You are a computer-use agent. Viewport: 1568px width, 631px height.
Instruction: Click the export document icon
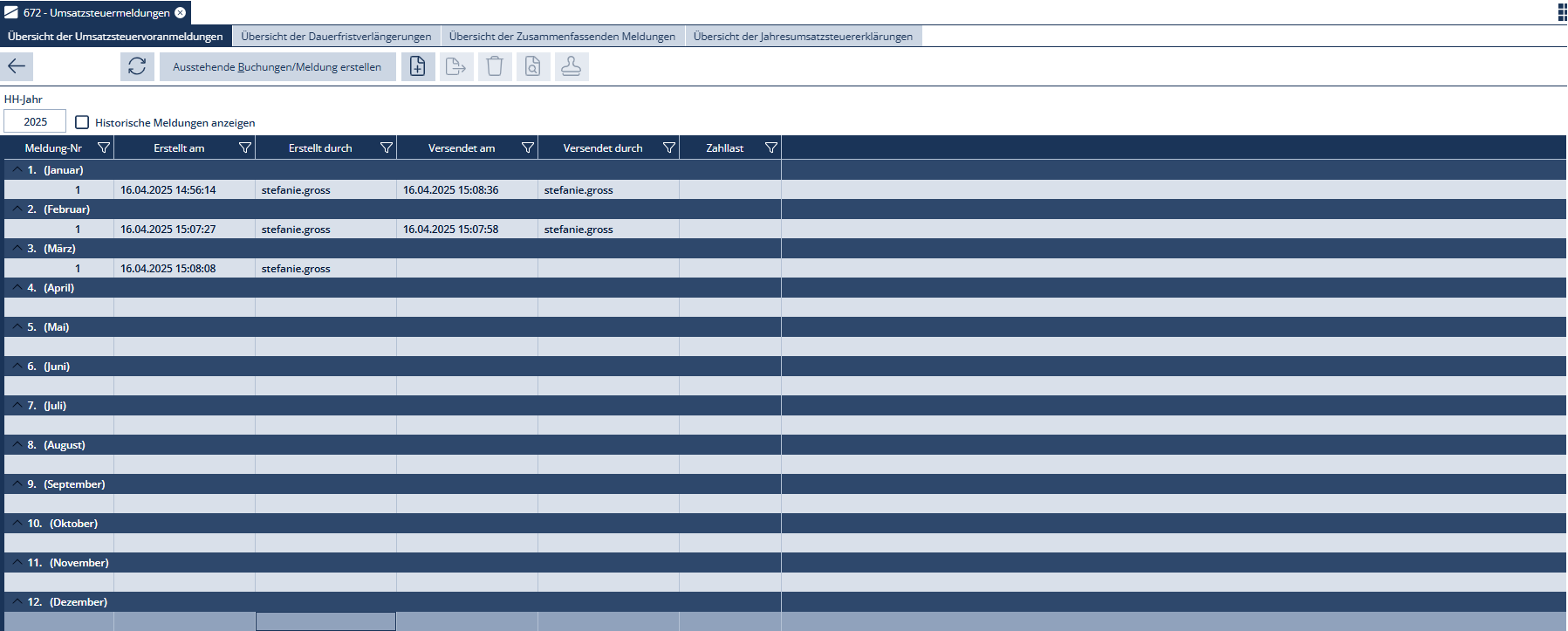455,66
